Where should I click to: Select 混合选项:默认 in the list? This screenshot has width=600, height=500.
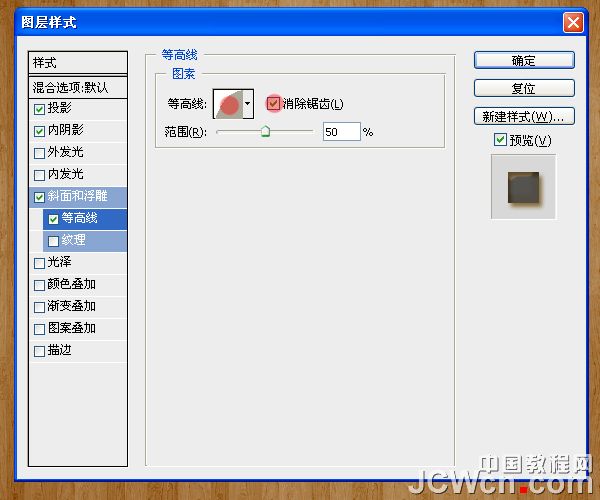pyautogui.click(x=78, y=87)
